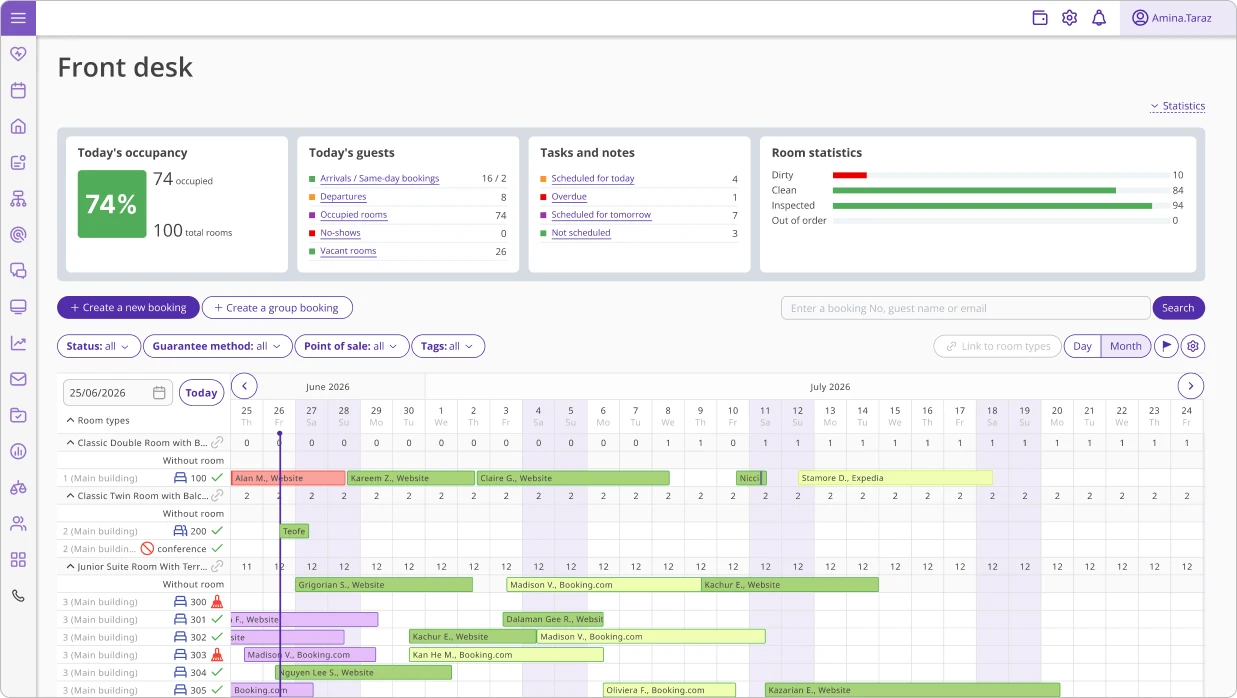The height and width of the screenshot is (698, 1237).
Task: Click link icon for Junior Suite Room
Action: (217, 566)
